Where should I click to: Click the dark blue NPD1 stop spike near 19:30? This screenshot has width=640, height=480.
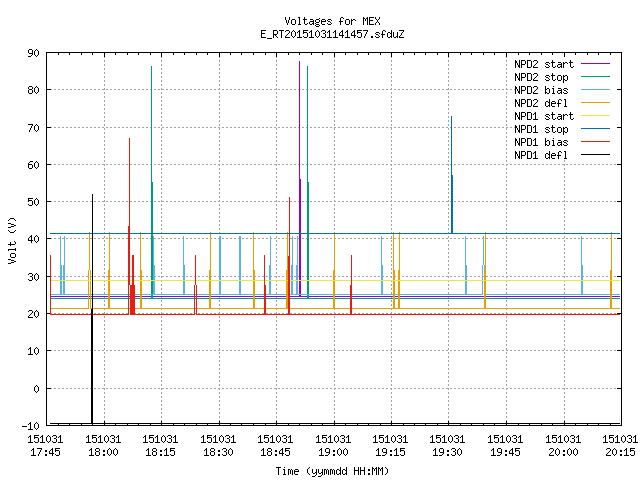451,176
